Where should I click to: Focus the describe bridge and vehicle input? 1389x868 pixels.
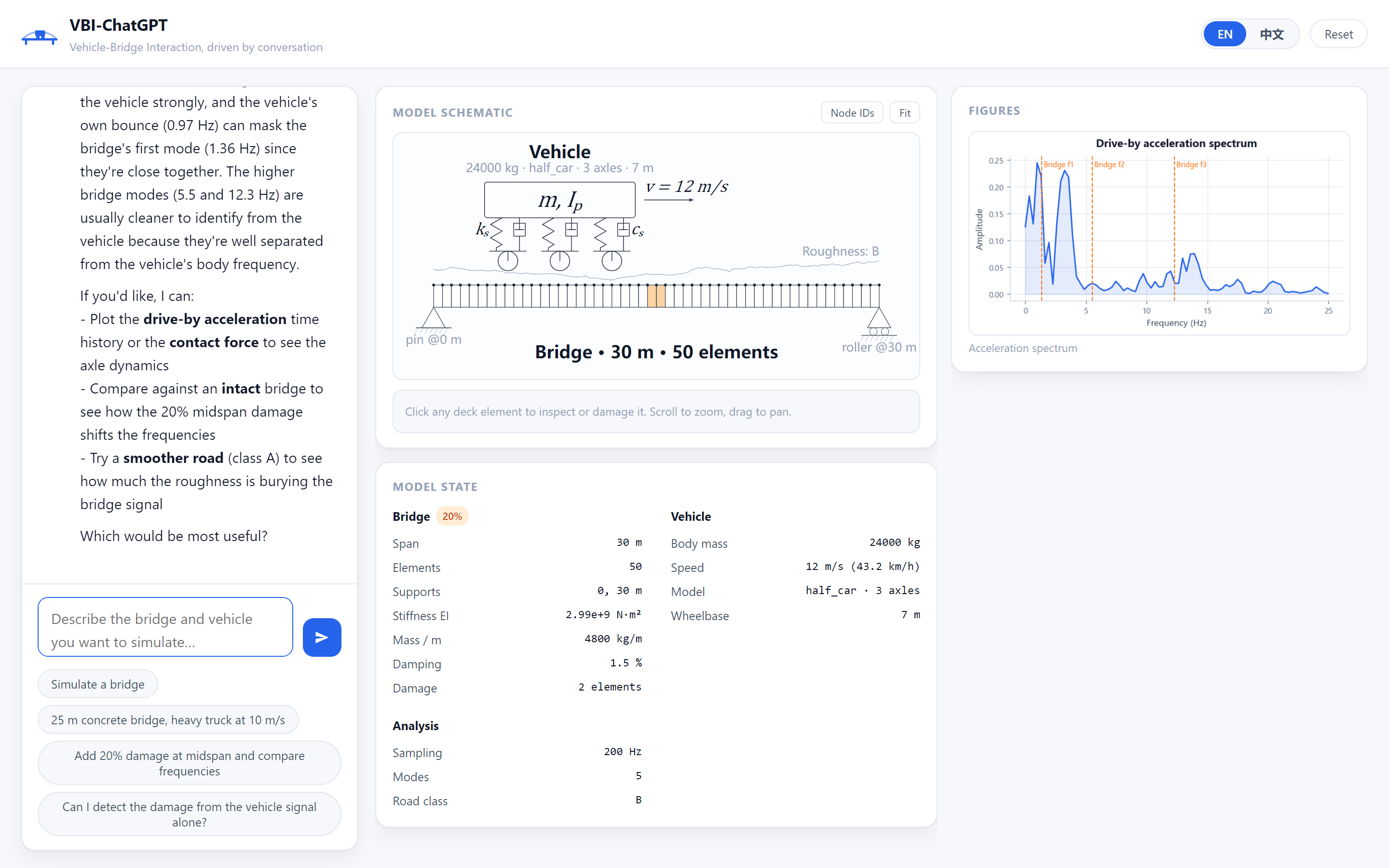click(x=165, y=627)
